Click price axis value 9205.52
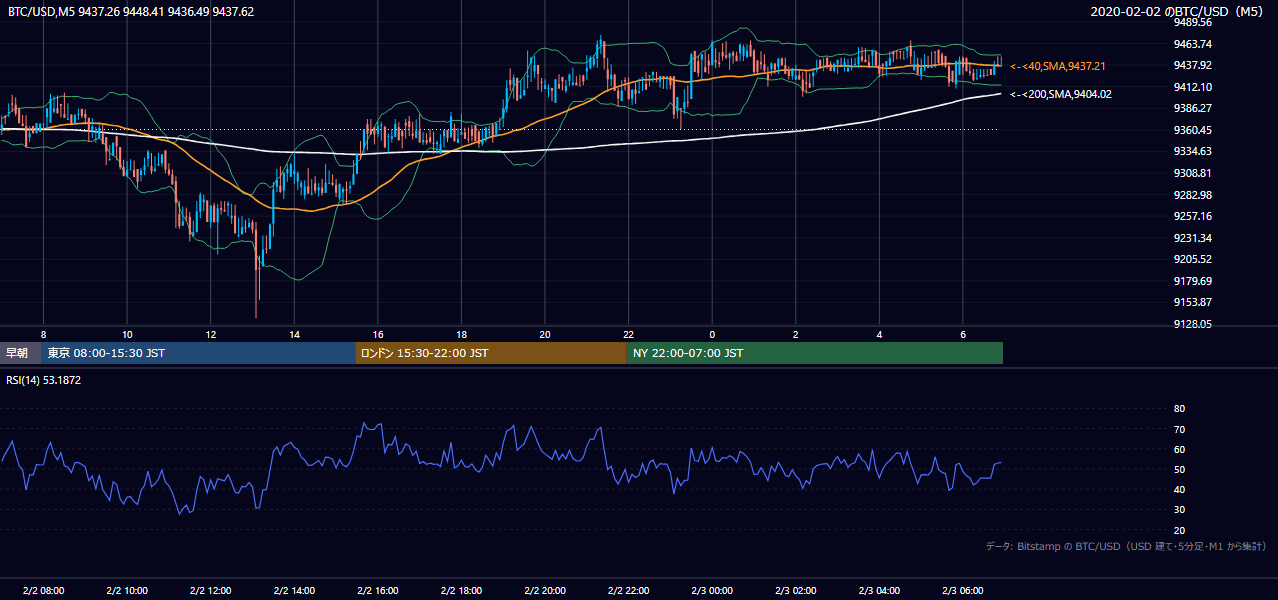Image resolution: width=1278 pixels, height=600 pixels. [1192, 259]
